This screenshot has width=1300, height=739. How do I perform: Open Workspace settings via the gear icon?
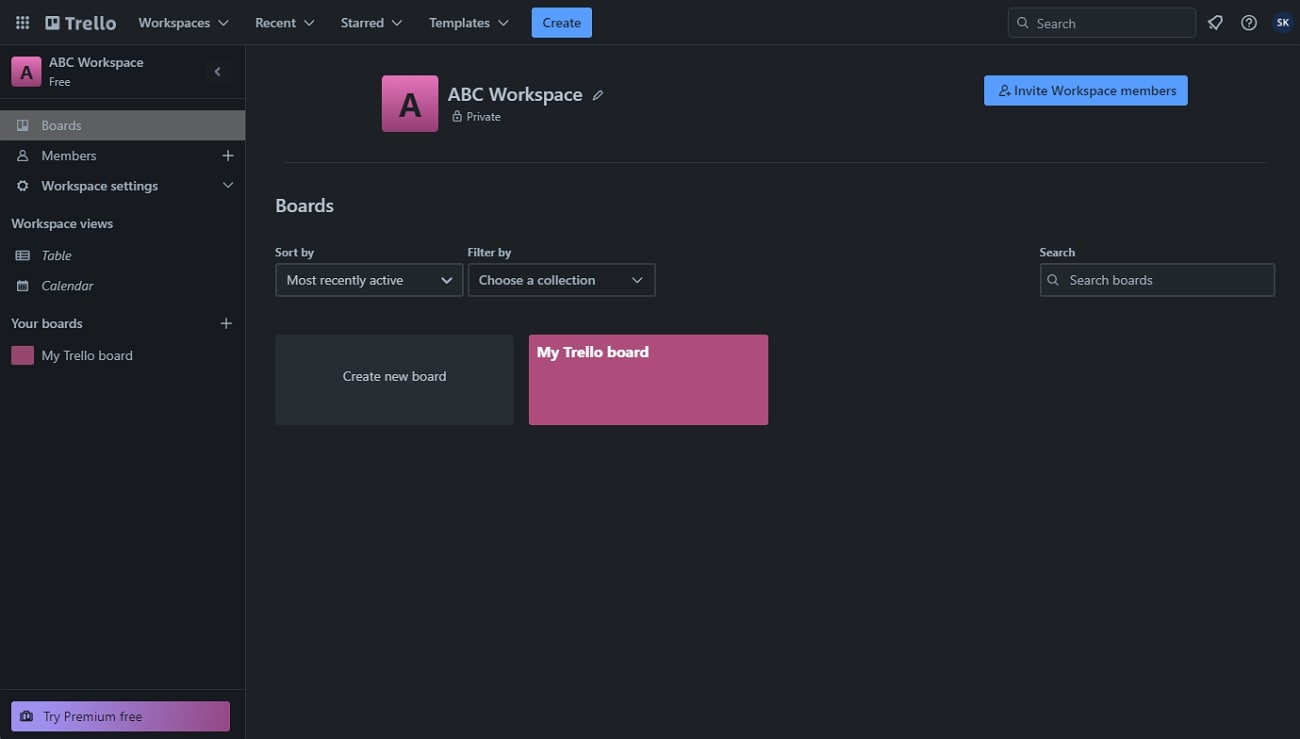21,185
